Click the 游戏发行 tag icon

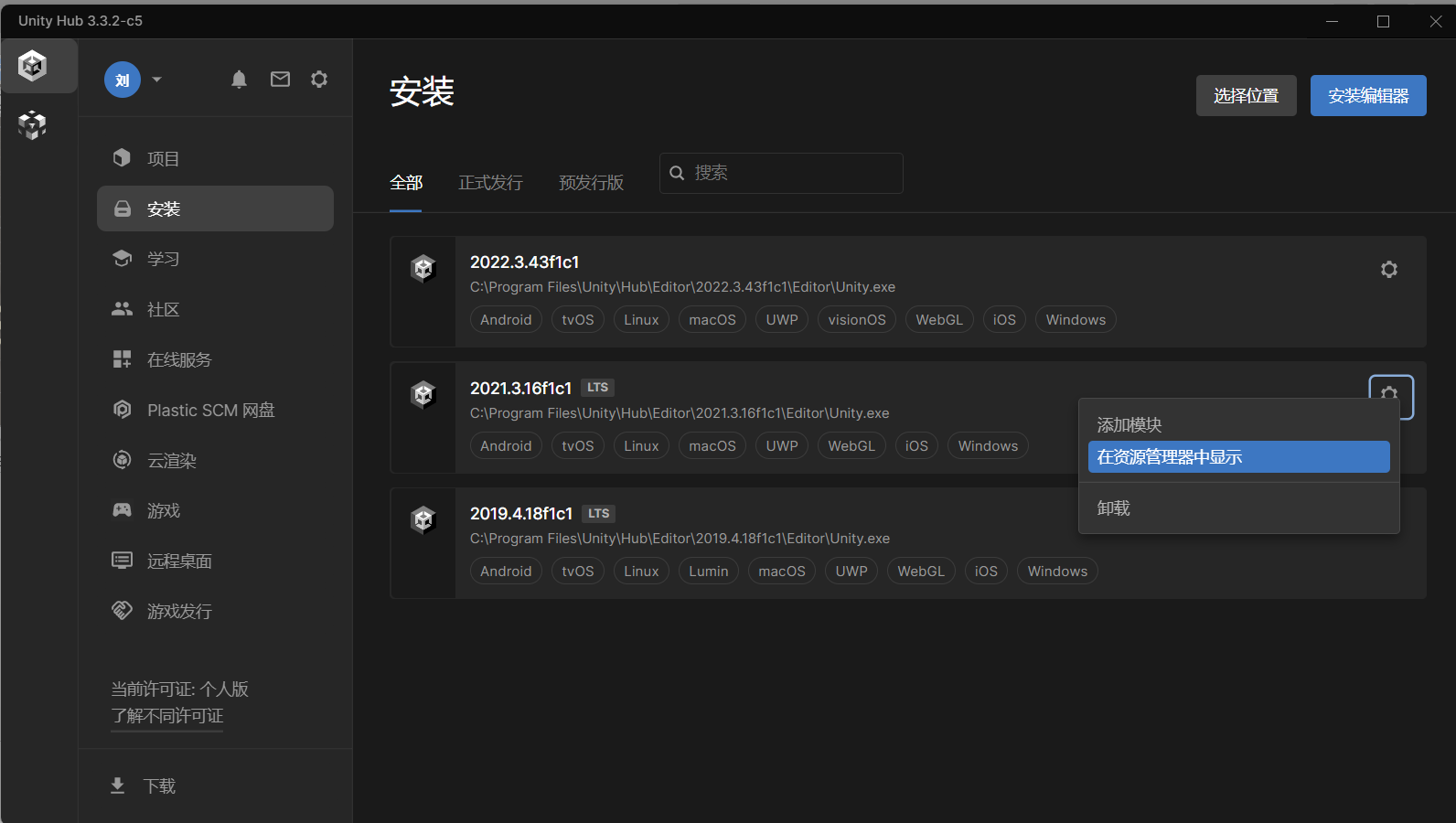click(x=122, y=610)
